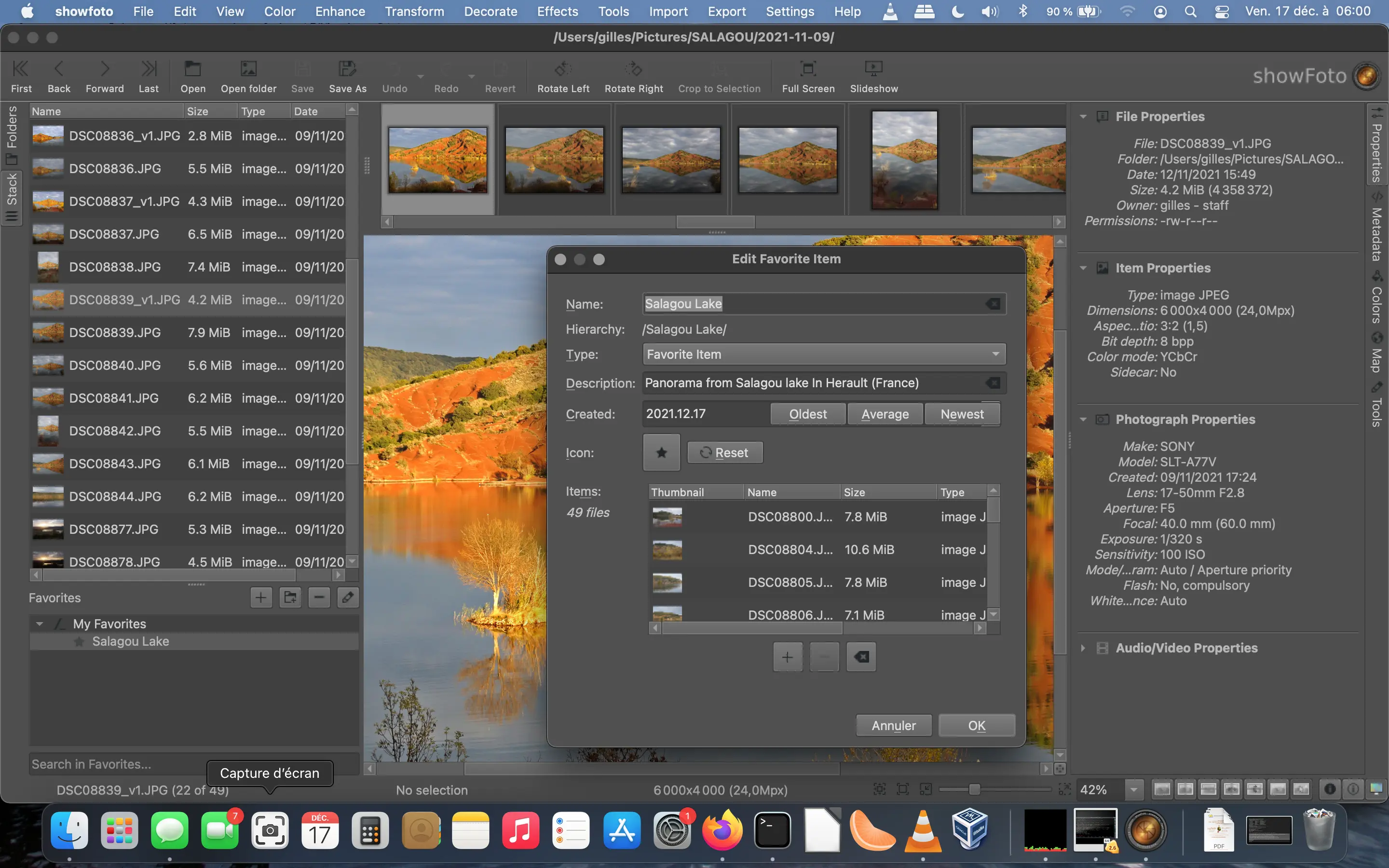Start the Slideshow
The image size is (1389, 868).
coord(873,76)
